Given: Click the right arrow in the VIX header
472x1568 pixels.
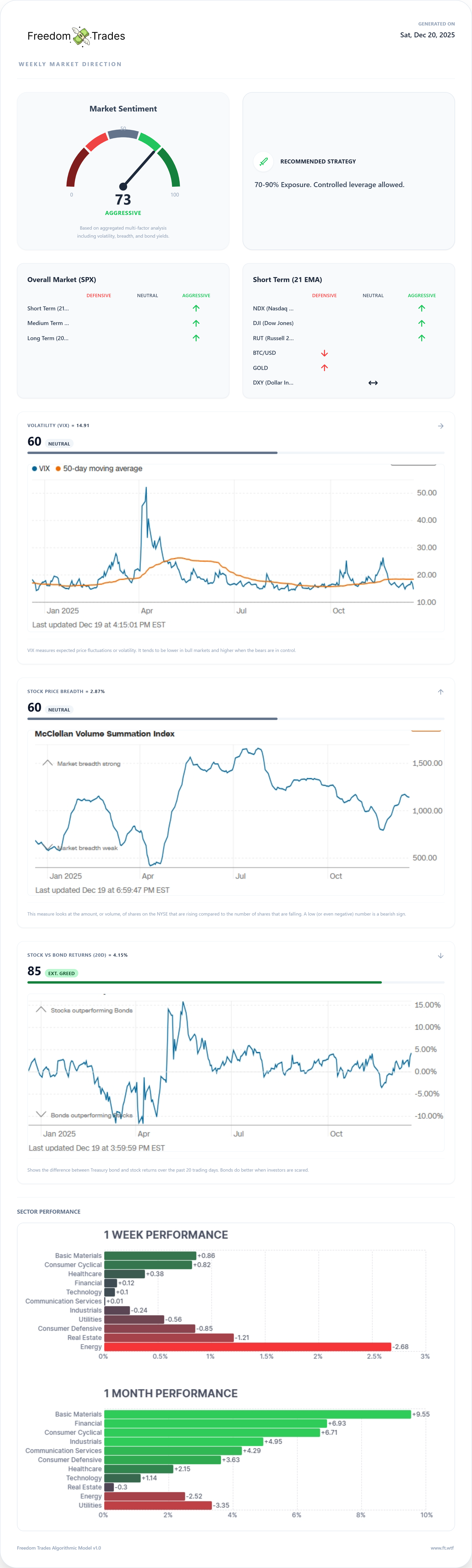Looking at the screenshot, I should (440, 426).
